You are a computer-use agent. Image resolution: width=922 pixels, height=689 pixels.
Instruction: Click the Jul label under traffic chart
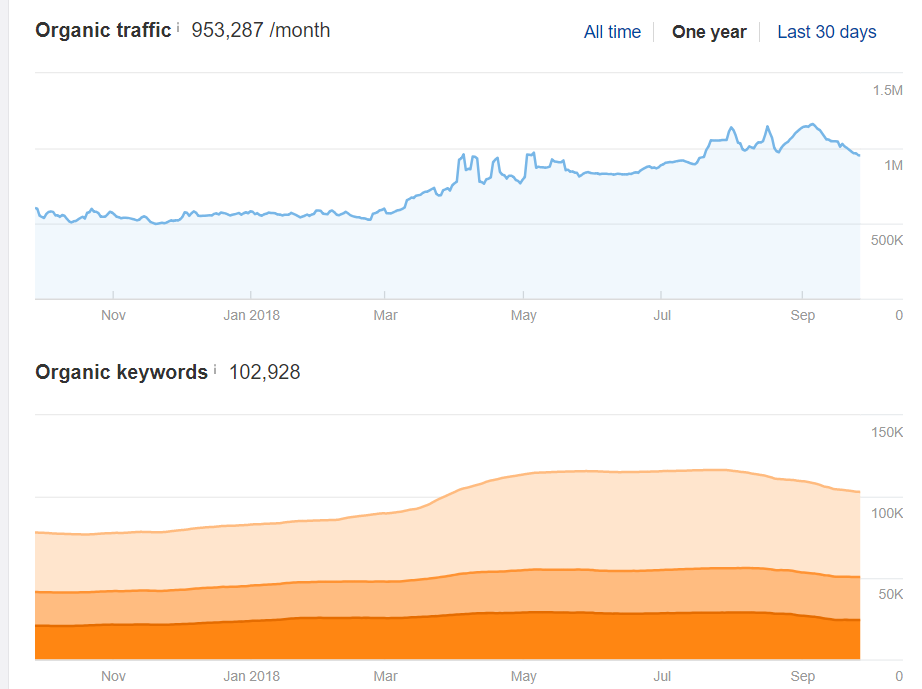[662, 316]
